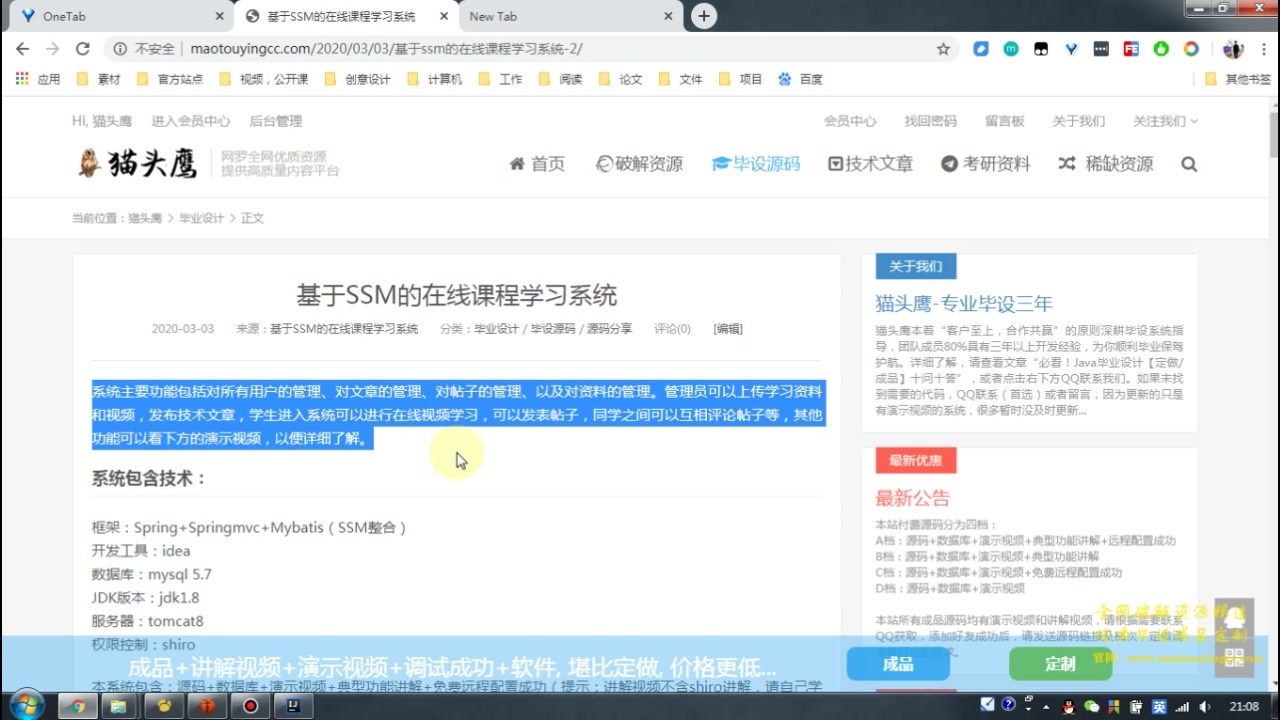Click the 定制 green button

1060,664
